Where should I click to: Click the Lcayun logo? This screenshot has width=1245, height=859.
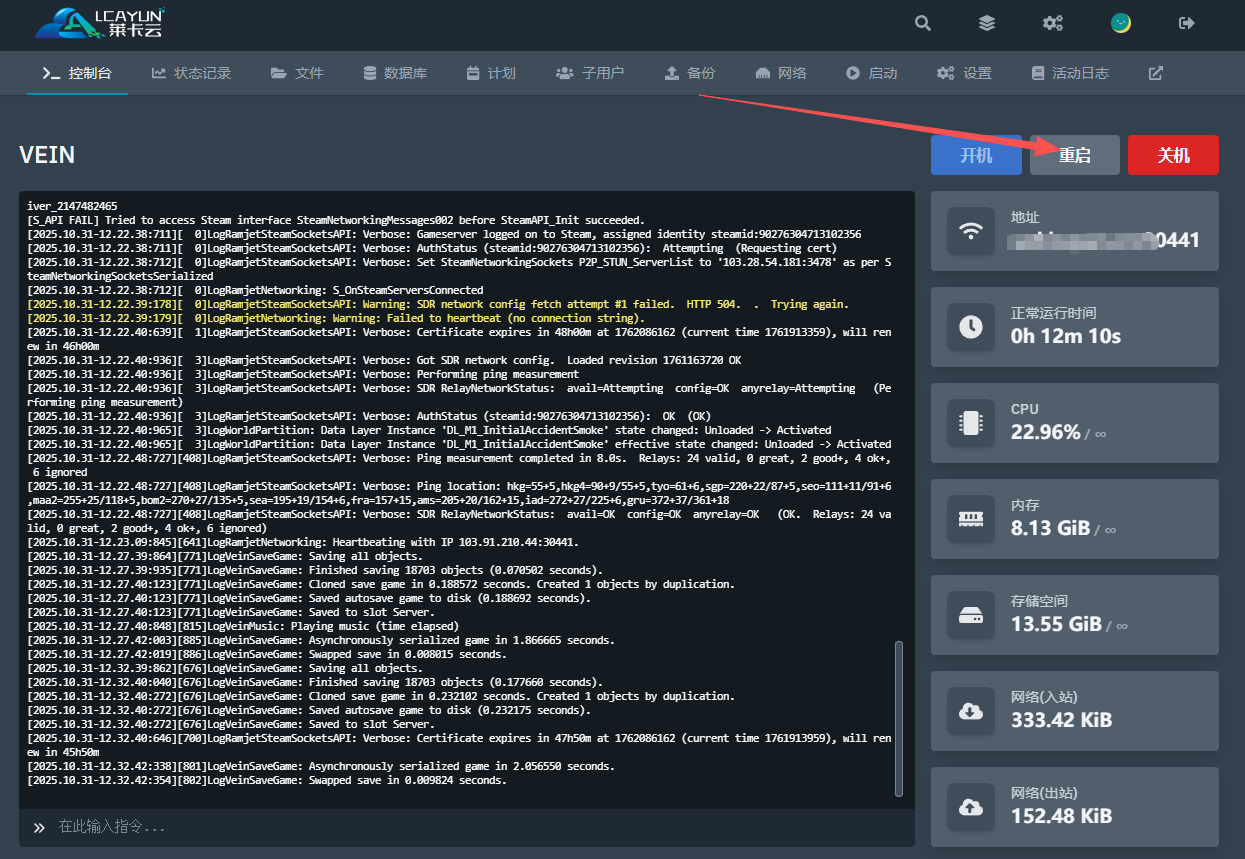pos(100,23)
